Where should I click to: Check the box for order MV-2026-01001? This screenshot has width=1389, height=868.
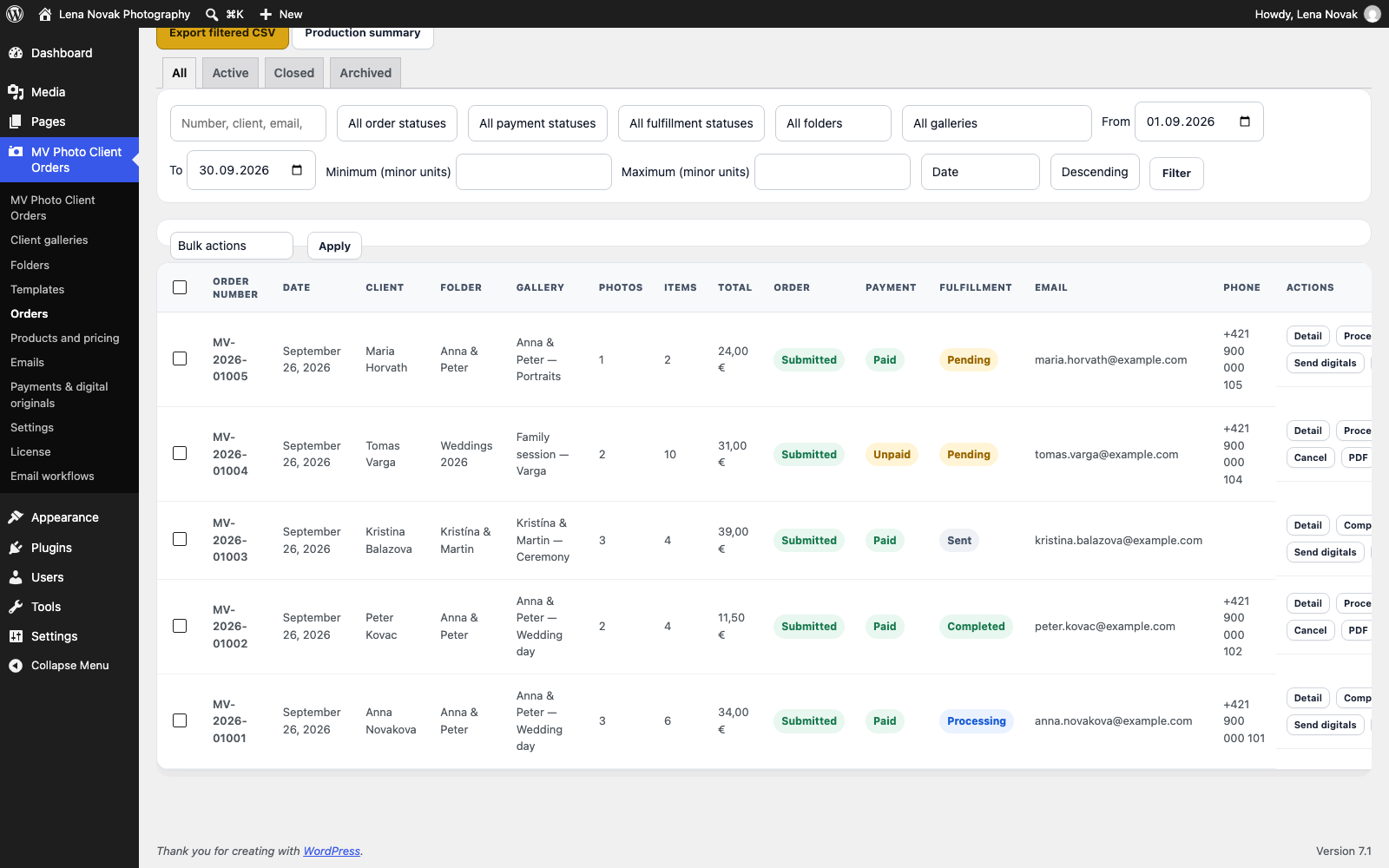click(x=180, y=720)
